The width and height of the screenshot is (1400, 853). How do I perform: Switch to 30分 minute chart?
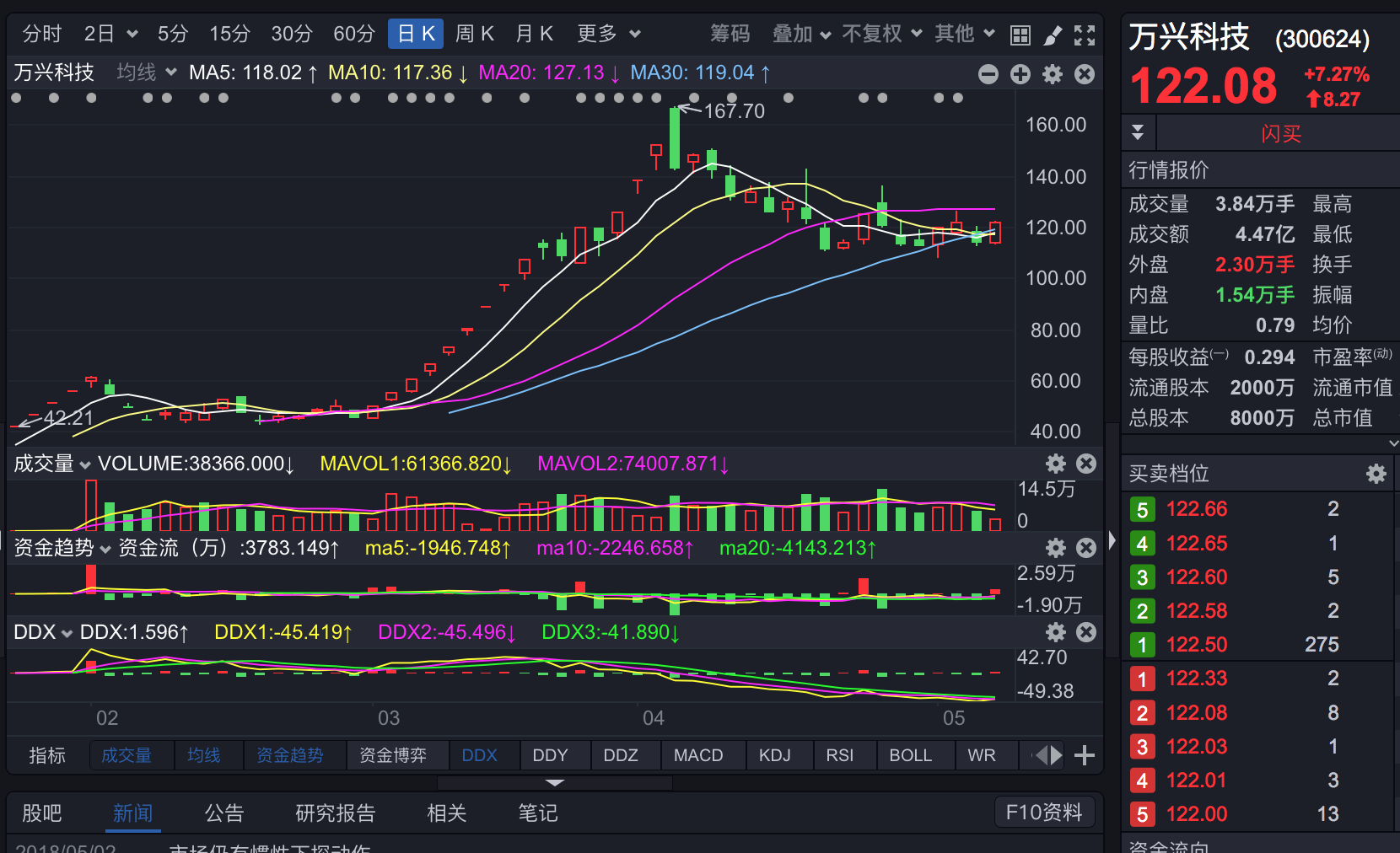[292, 34]
